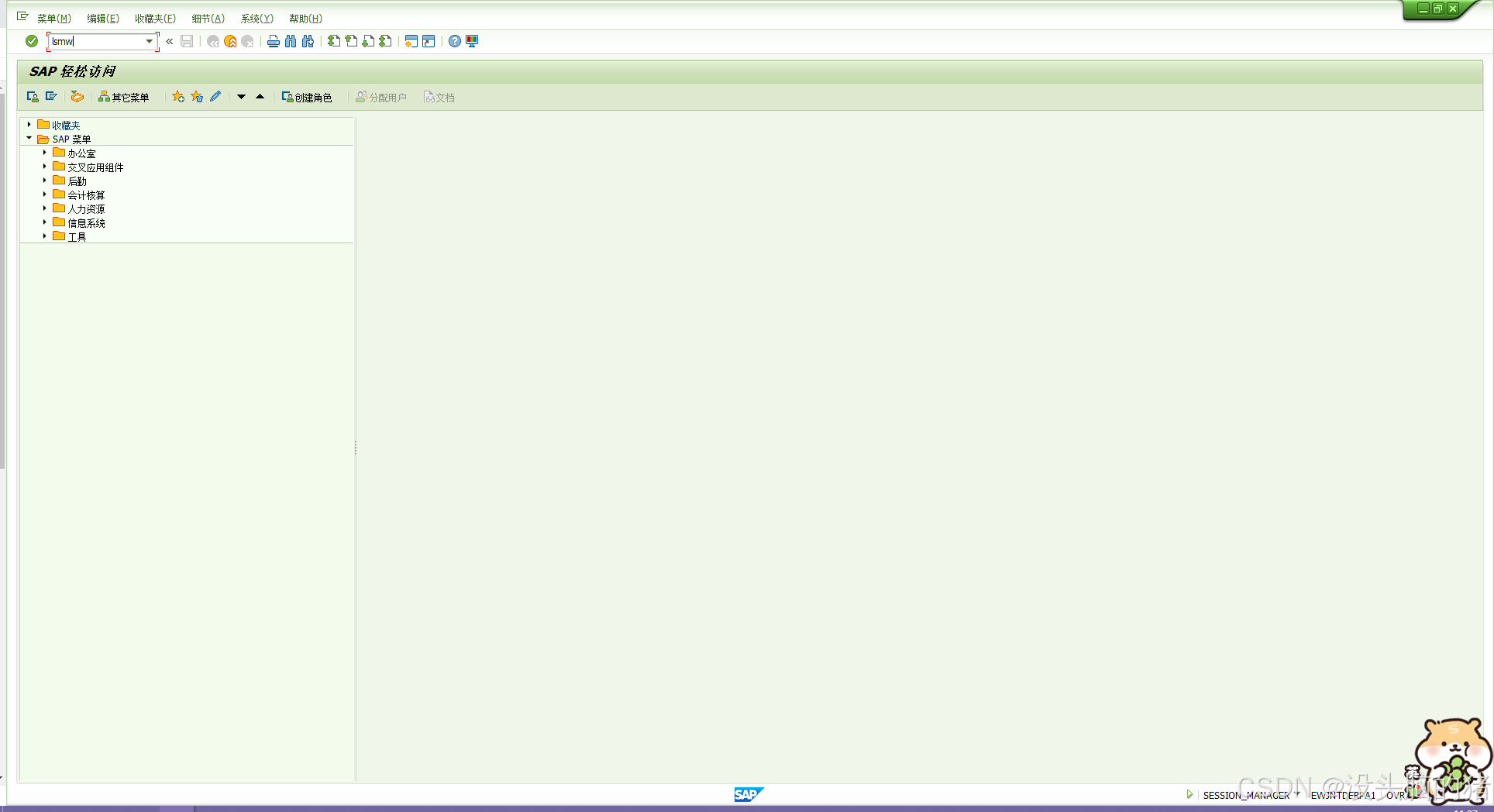Click the 分配用户 button
Image resolution: width=1494 pixels, height=812 pixels.
pos(381,97)
